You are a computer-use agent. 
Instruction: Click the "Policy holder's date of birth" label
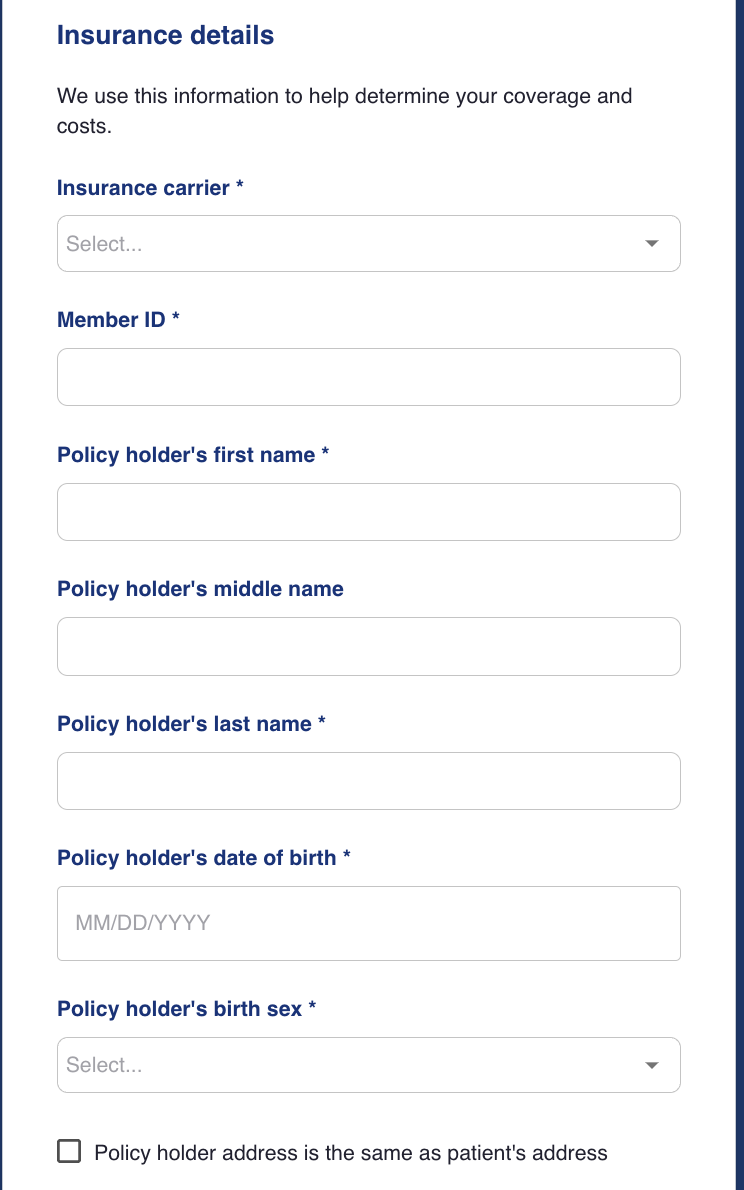coord(197,858)
